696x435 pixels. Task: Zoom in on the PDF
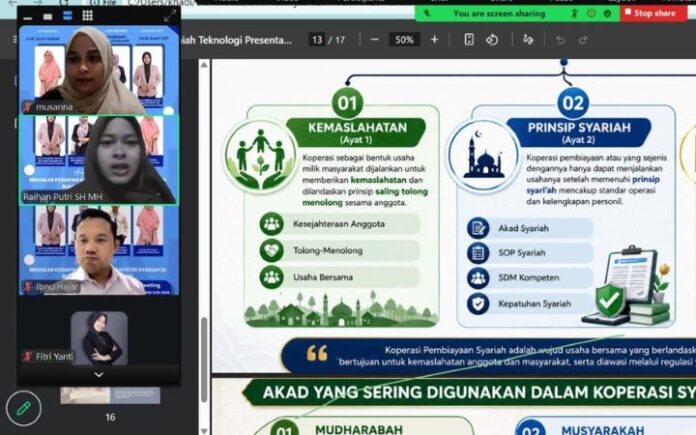click(x=435, y=40)
